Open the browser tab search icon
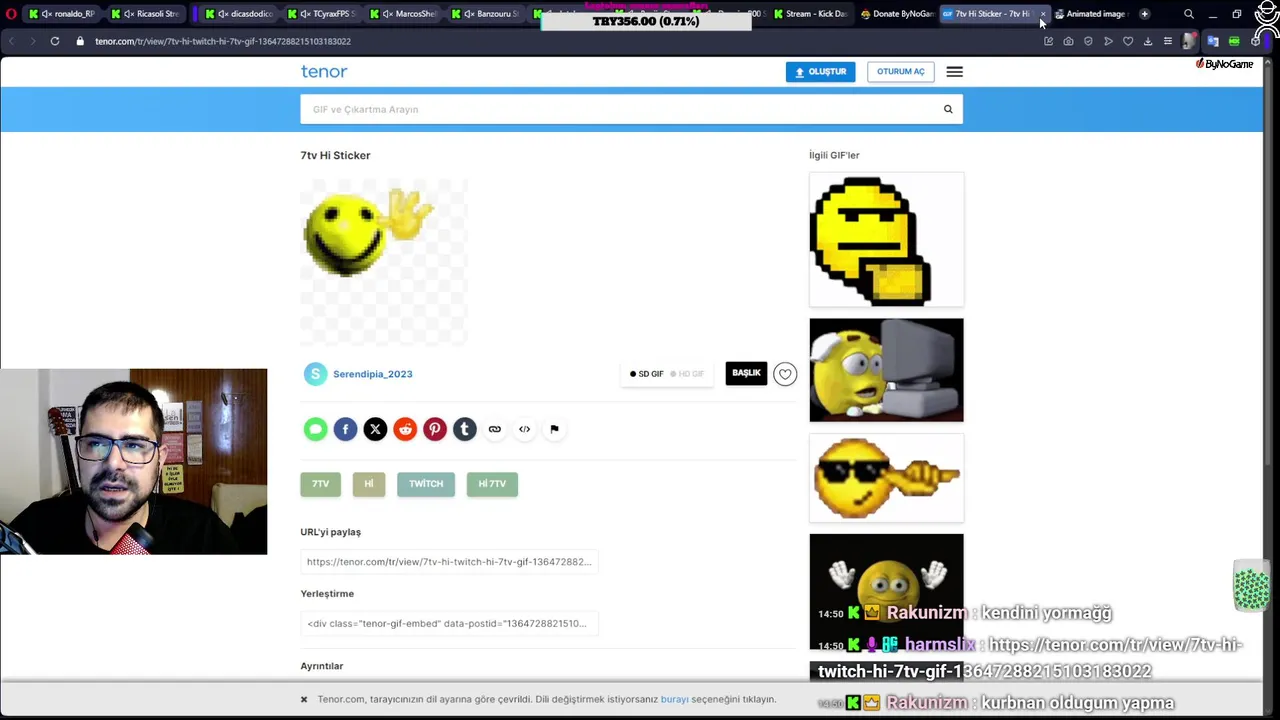The image size is (1280, 720). (x=1189, y=14)
